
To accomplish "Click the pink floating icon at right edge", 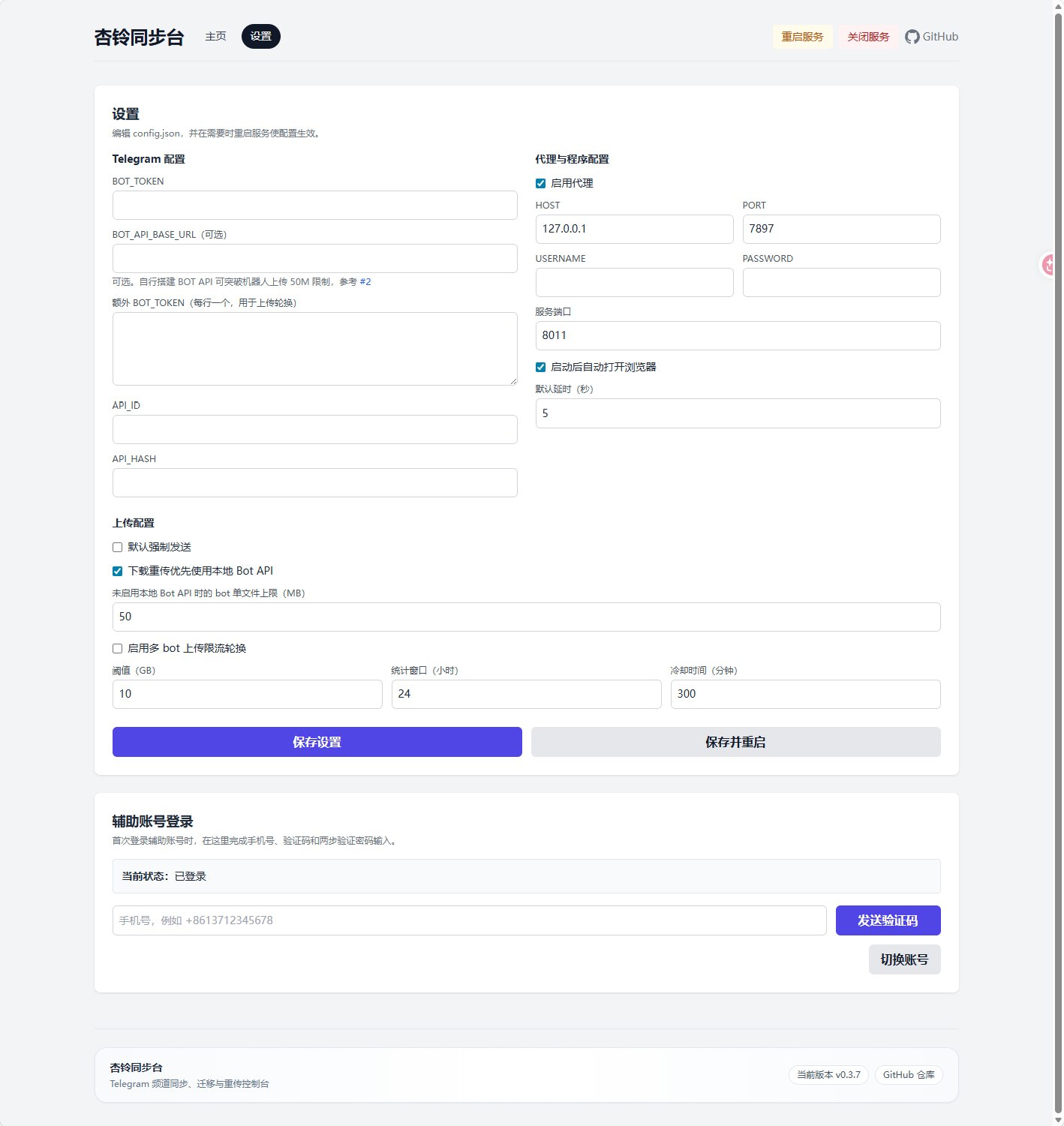I will pos(1050,264).
